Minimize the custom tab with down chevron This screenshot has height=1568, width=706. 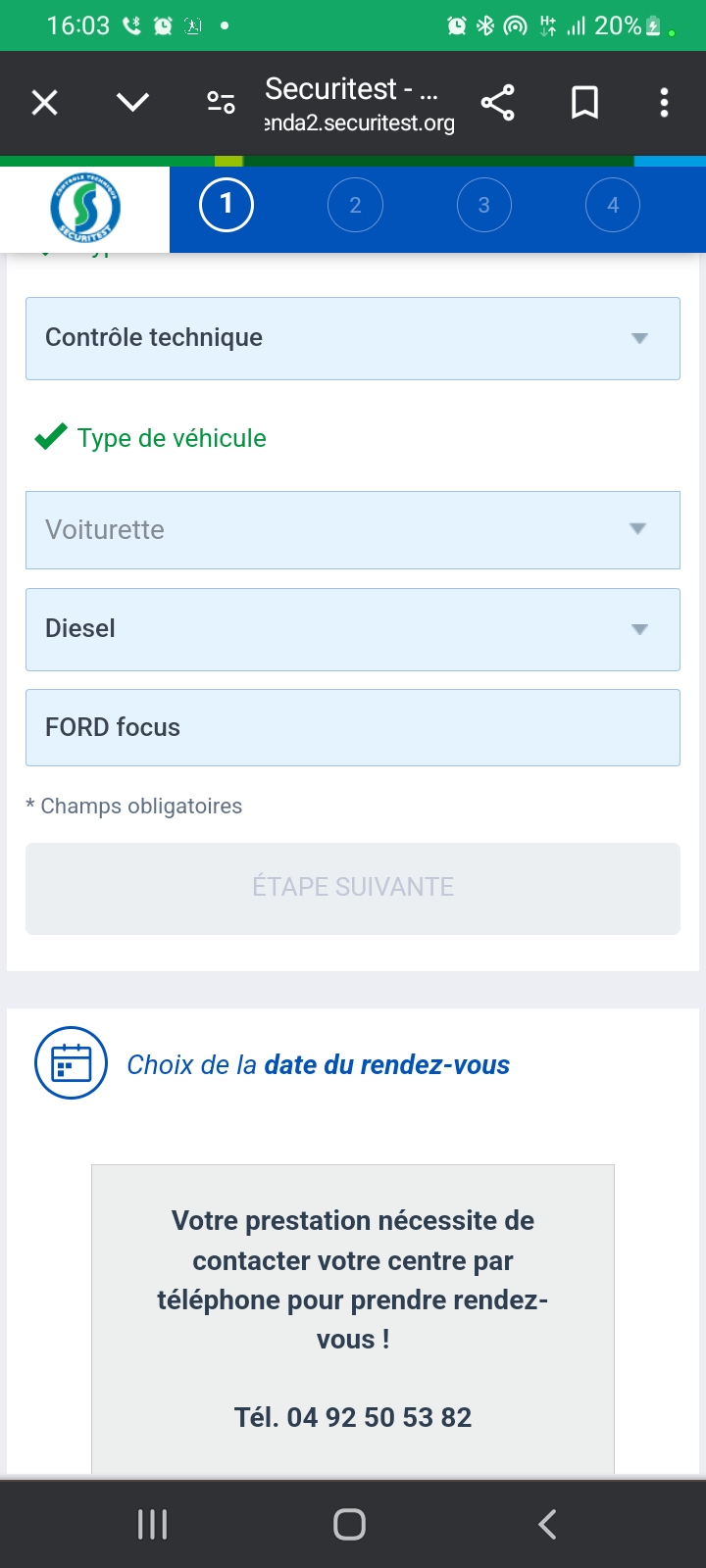click(132, 103)
